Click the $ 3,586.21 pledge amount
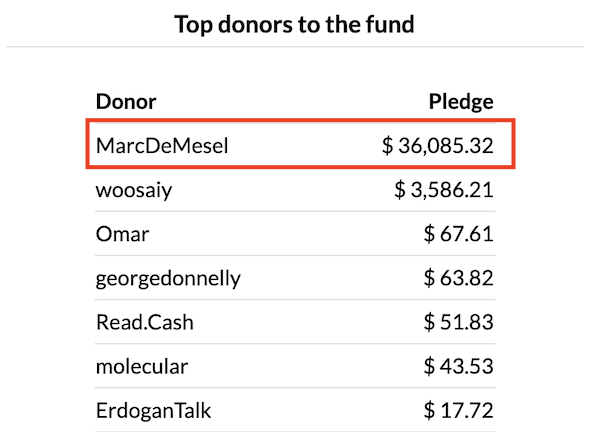Viewport: 600px width, 432px height. [444, 190]
